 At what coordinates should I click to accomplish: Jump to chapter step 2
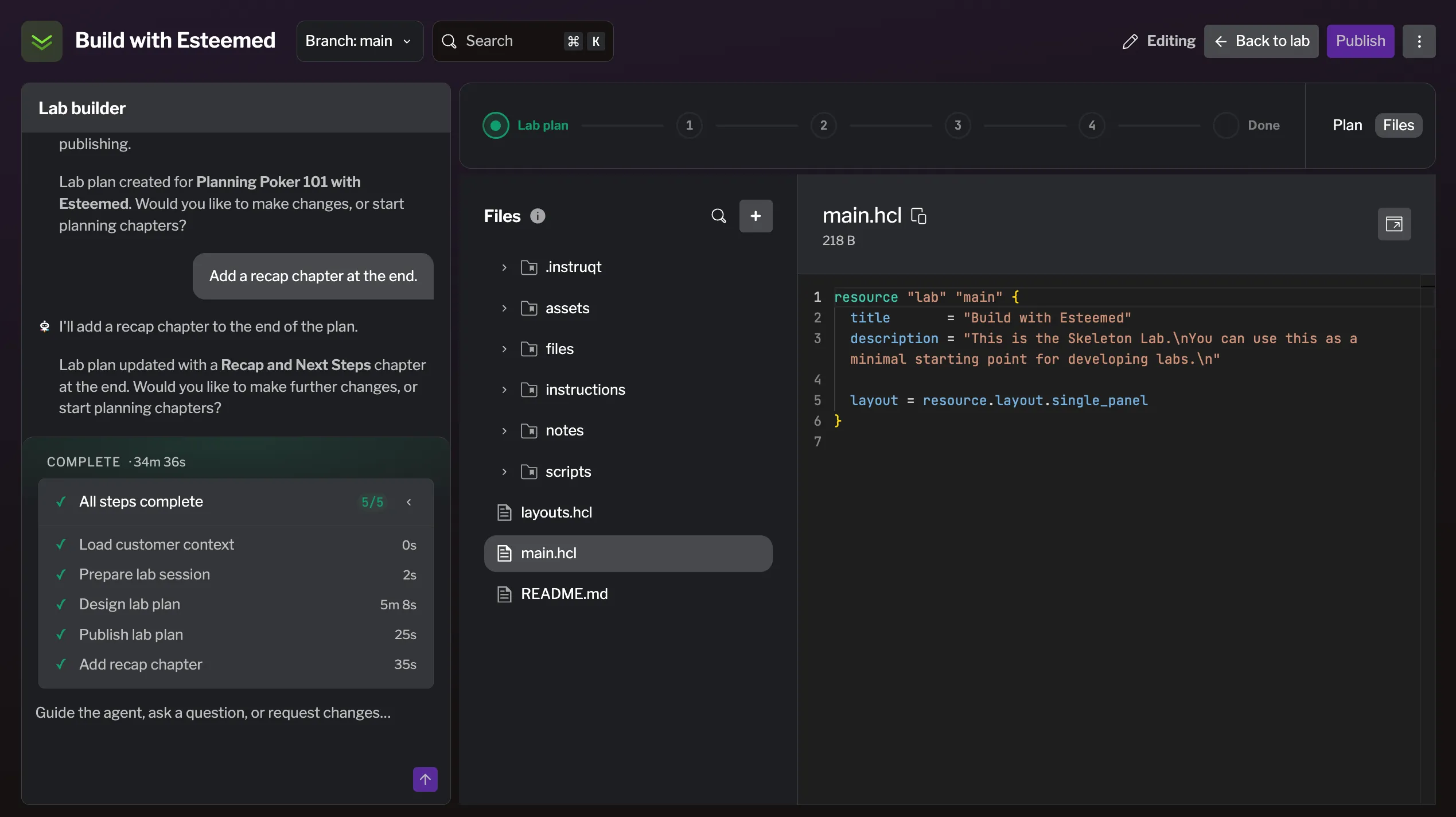coord(823,125)
